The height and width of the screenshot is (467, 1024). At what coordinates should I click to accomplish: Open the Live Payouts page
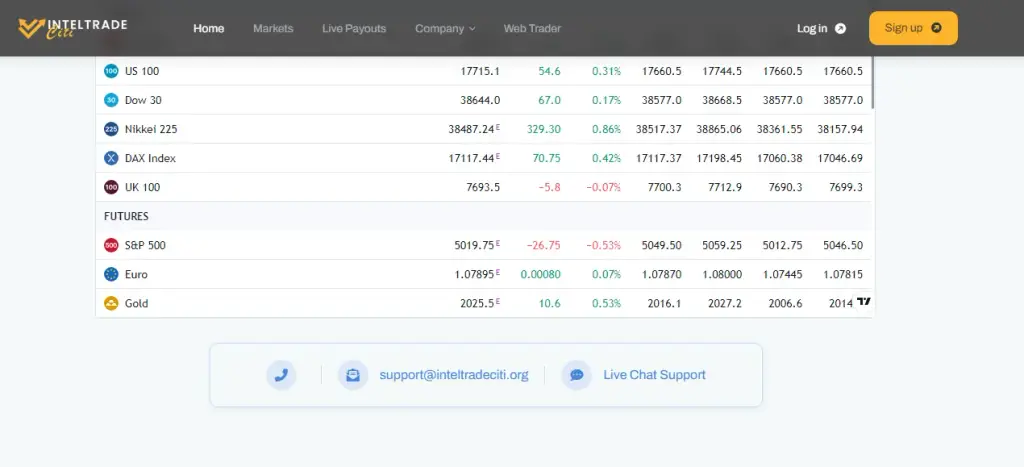tap(354, 28)
